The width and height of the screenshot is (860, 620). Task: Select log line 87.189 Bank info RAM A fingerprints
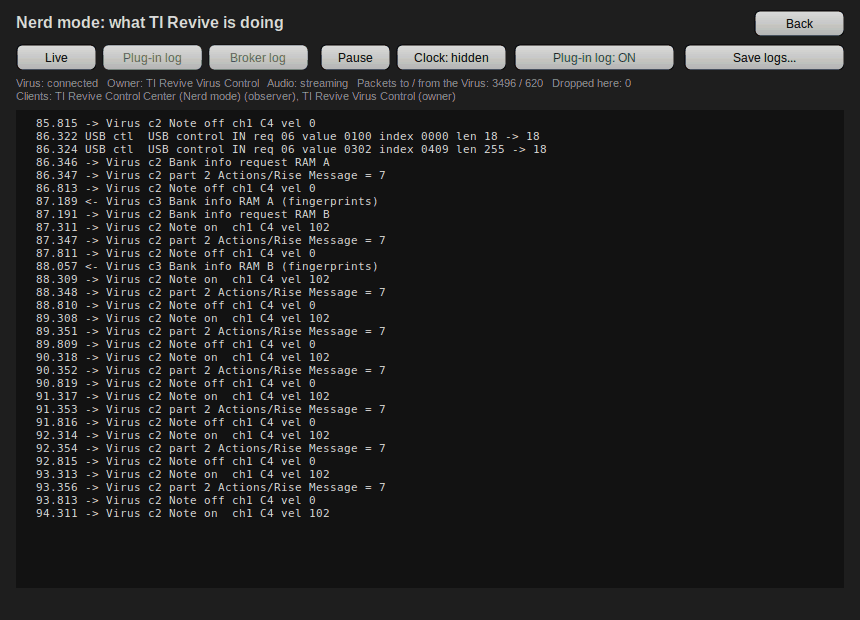[207, 201]
